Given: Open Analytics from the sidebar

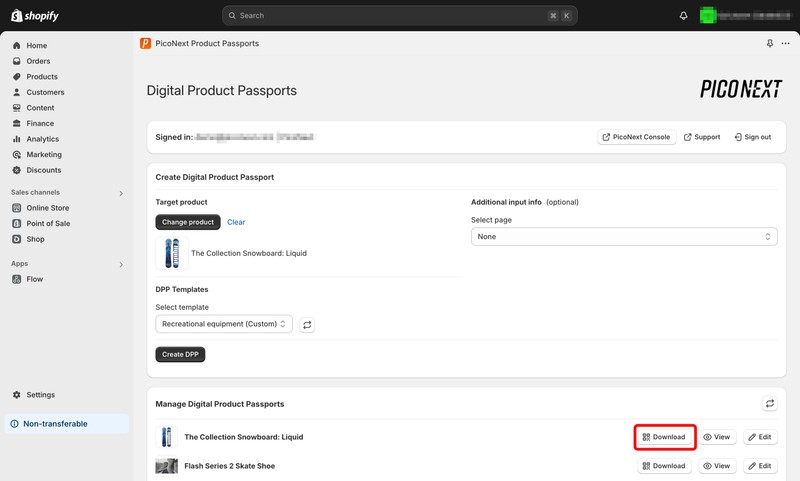Looking at the screenshot, I should click(x=42, y=139).
